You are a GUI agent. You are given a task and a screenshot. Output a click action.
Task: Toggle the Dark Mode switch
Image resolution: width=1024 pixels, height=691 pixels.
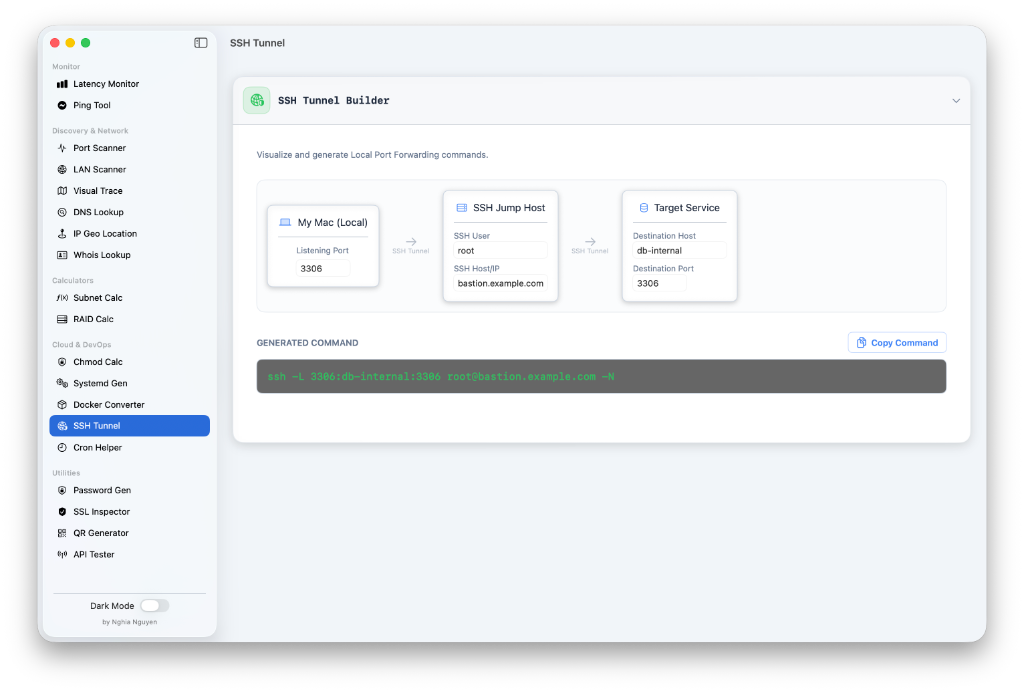154,605
